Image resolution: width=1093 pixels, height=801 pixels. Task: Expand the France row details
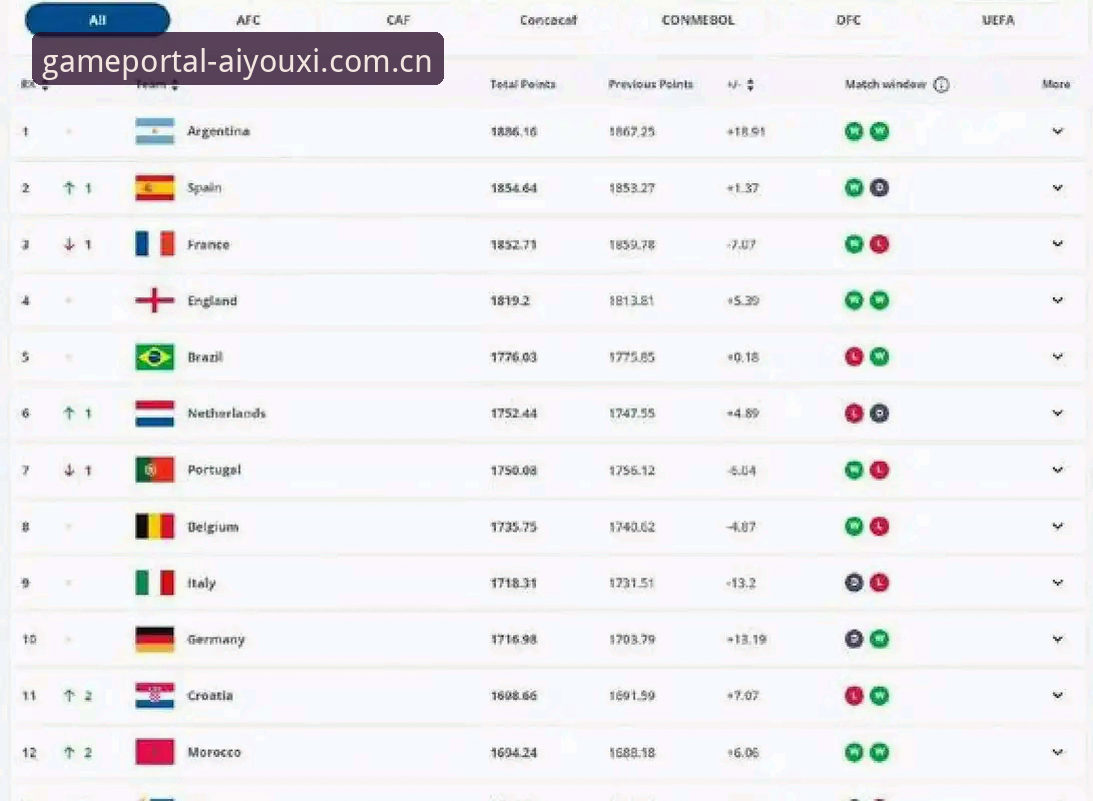(1057, 244)
